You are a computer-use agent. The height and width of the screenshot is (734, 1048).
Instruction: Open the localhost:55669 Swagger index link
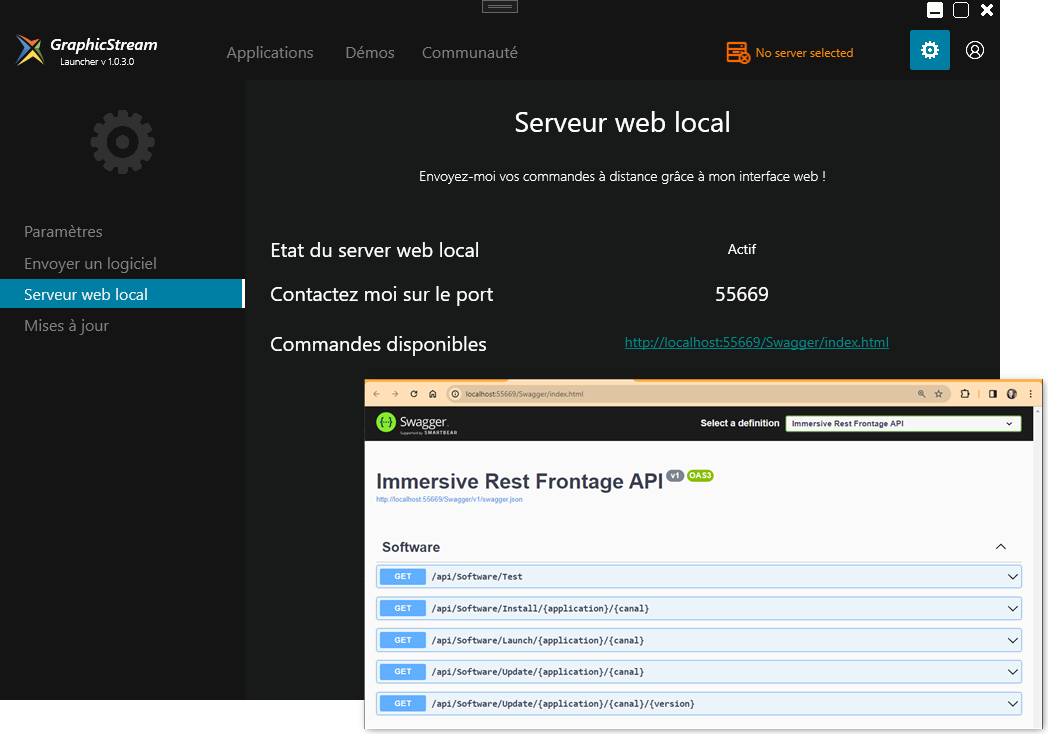click(757, 342)
